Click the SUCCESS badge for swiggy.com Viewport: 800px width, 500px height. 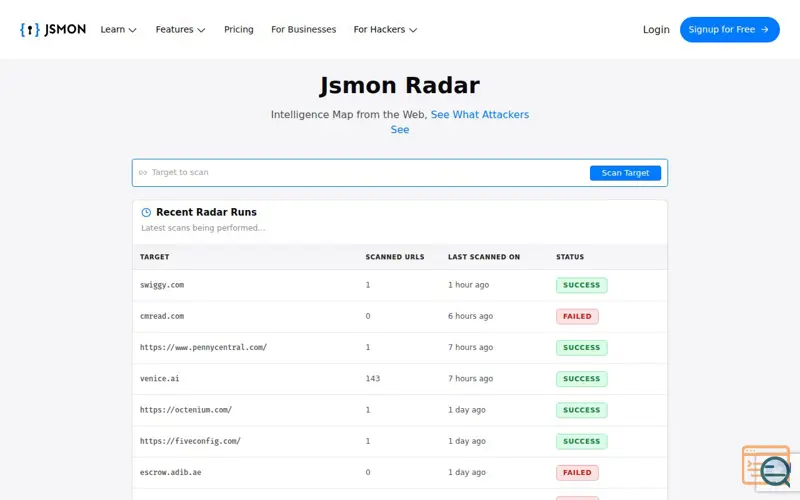582,285
